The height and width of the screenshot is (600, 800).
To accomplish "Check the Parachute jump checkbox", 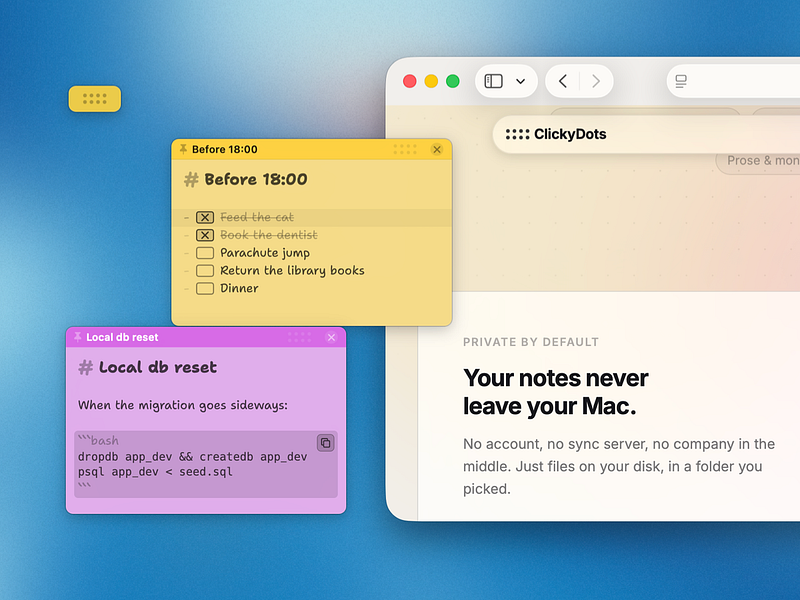I will point(205,253).
